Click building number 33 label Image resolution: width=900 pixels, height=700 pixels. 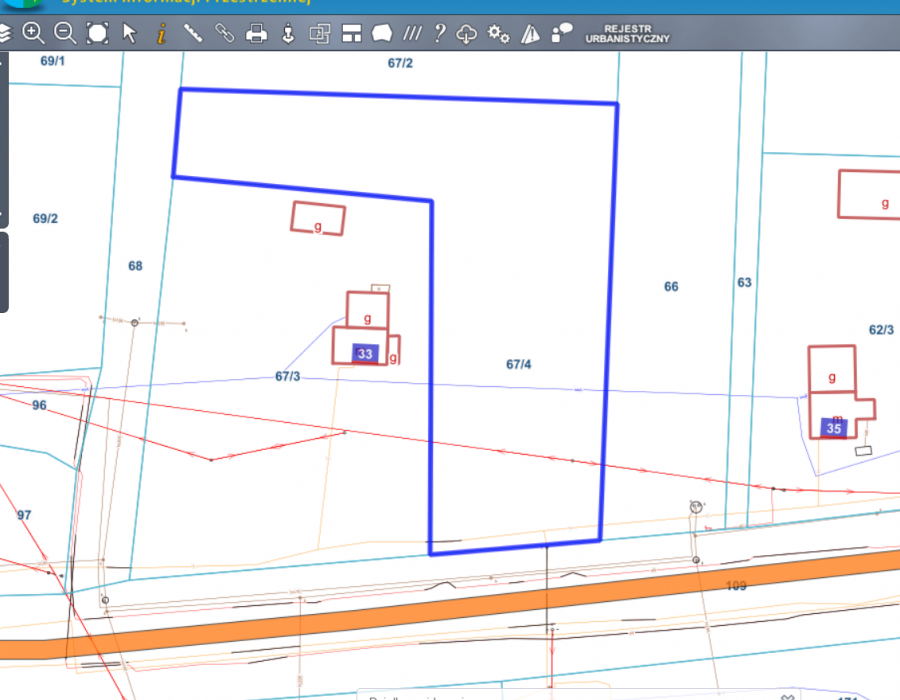(365, 354)
